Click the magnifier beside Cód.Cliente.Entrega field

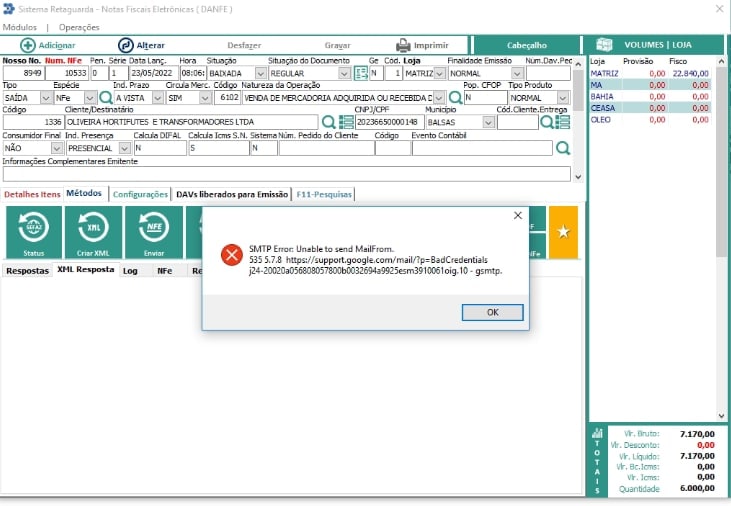tap(546, 122)
